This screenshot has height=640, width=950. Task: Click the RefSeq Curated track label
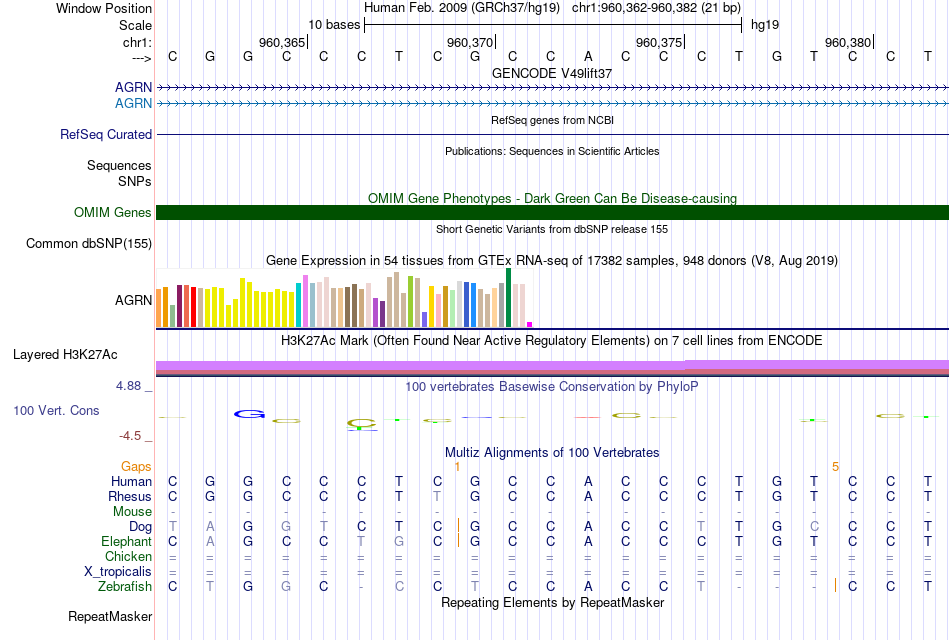[106, 135]
